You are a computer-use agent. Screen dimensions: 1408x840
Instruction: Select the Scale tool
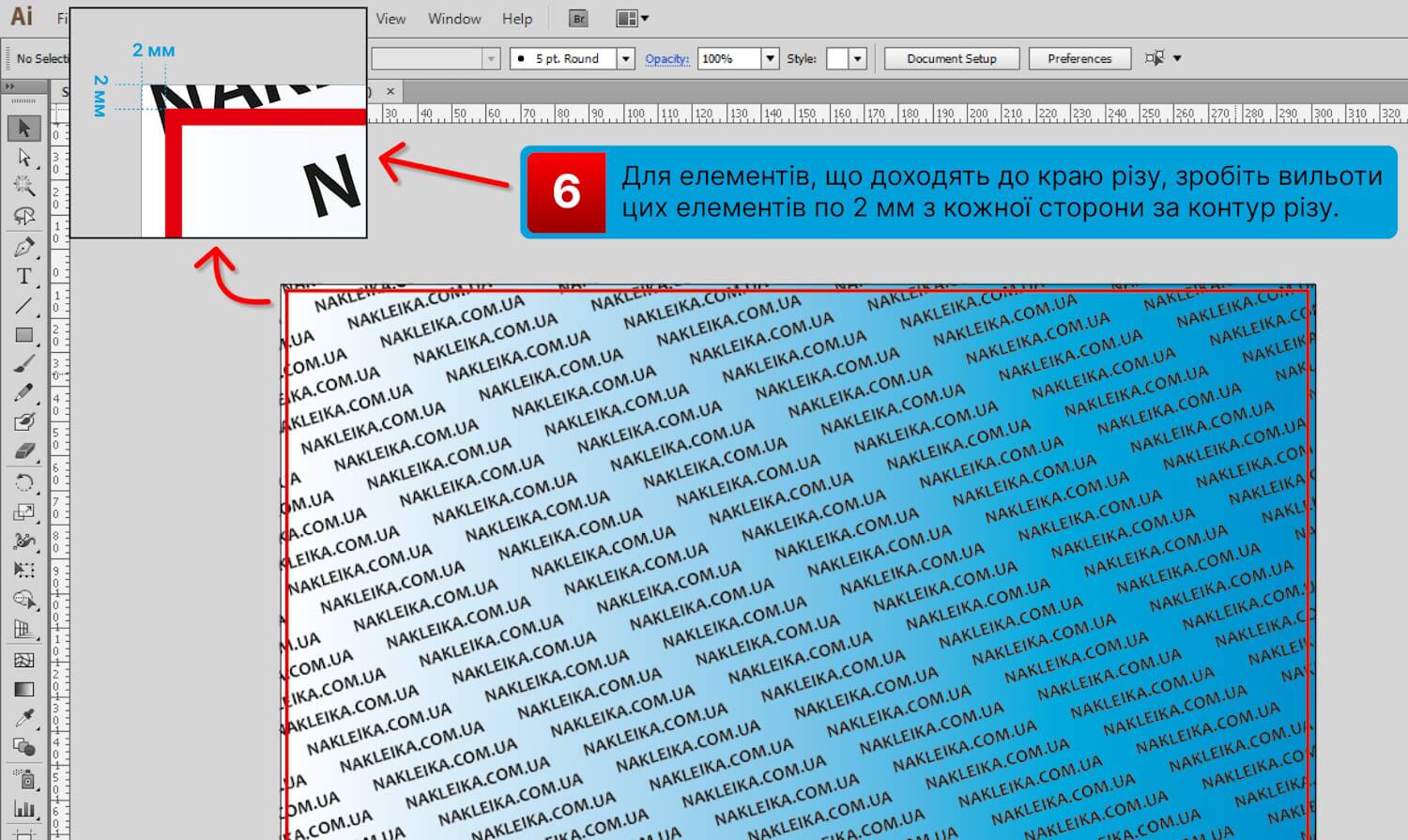[24, 512]
